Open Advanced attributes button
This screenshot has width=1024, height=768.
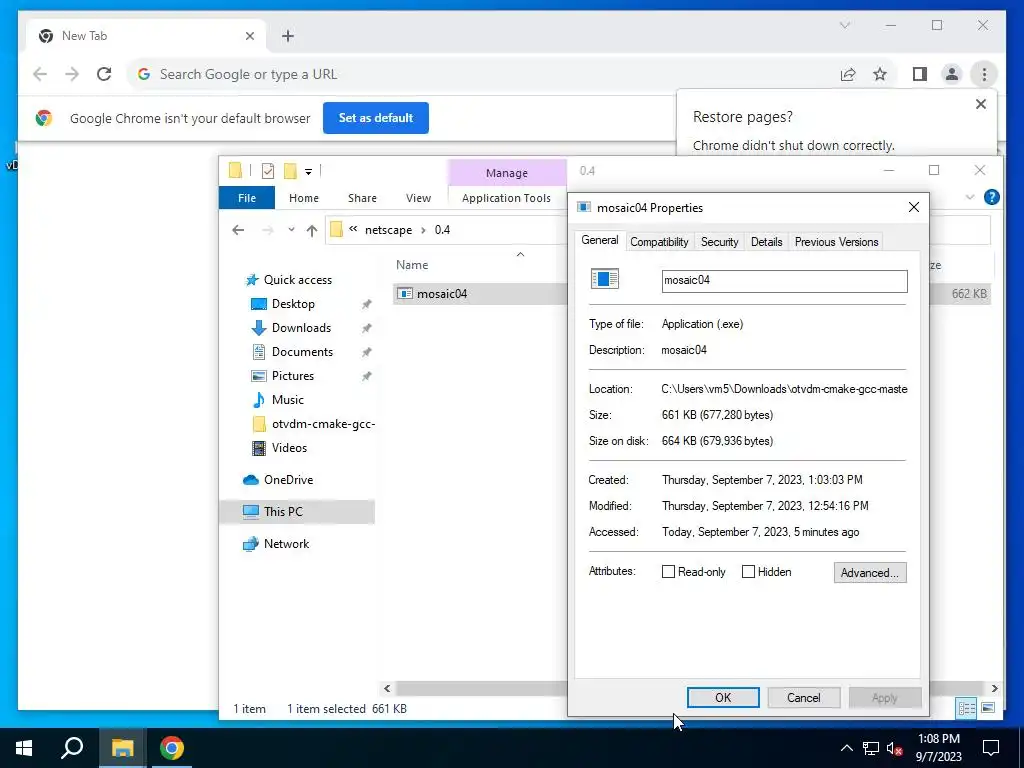point(870,573)
